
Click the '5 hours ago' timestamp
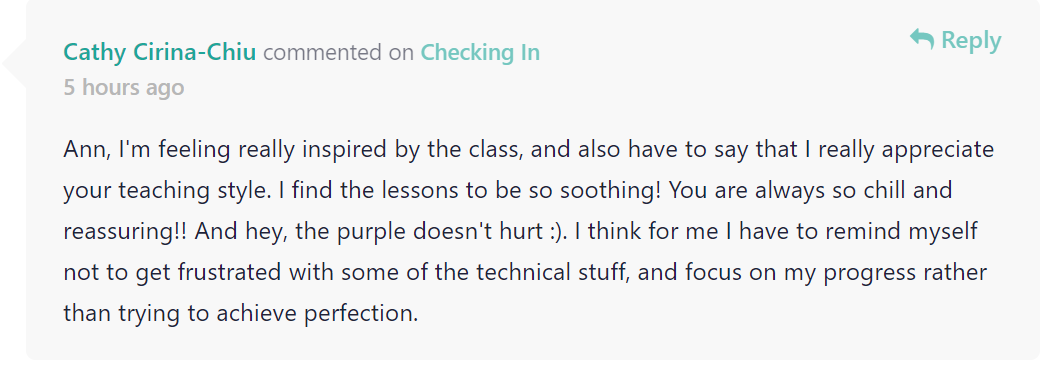click(x=124, y=87)
